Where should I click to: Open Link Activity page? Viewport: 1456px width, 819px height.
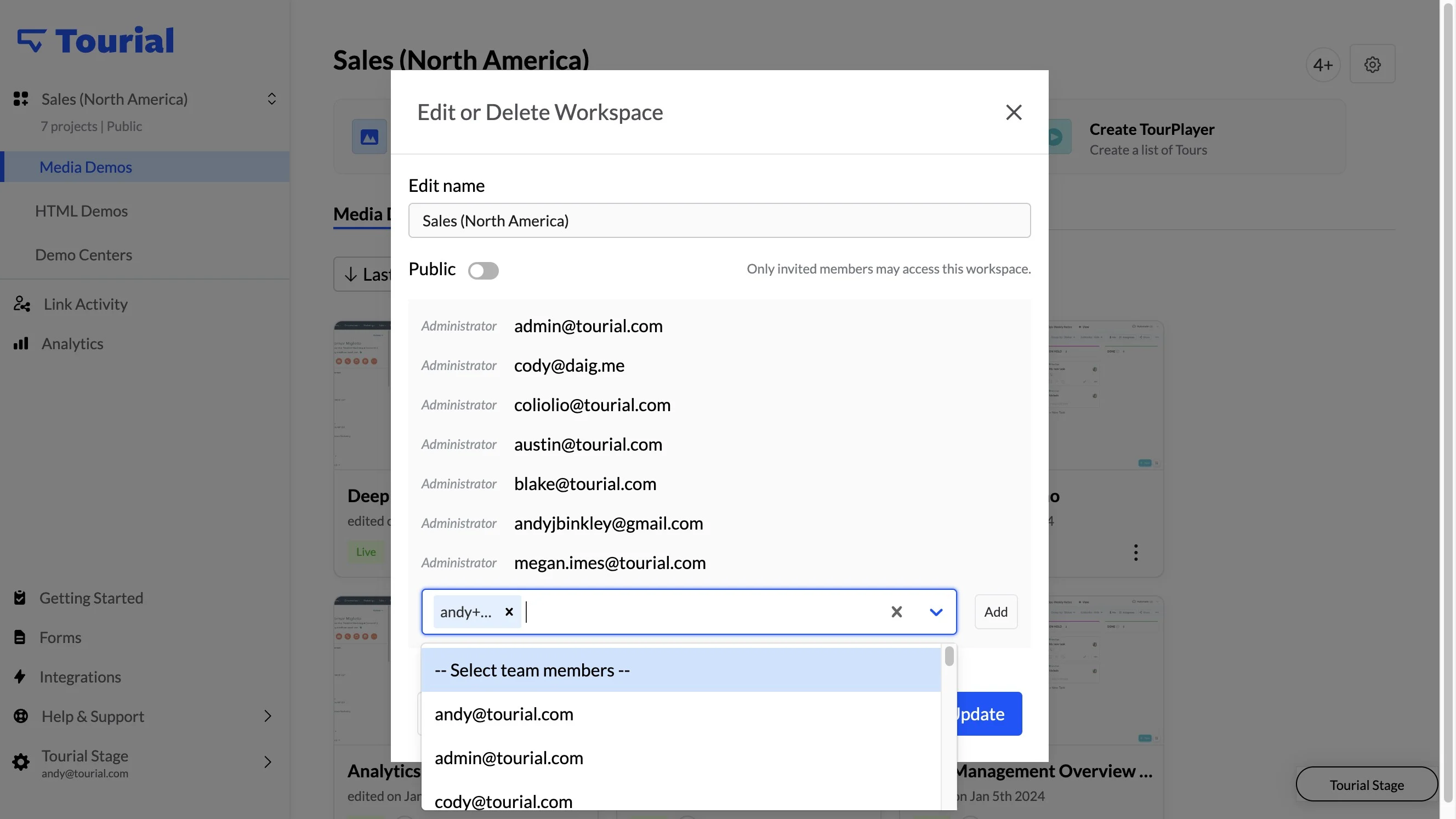[x=86, y=304]
